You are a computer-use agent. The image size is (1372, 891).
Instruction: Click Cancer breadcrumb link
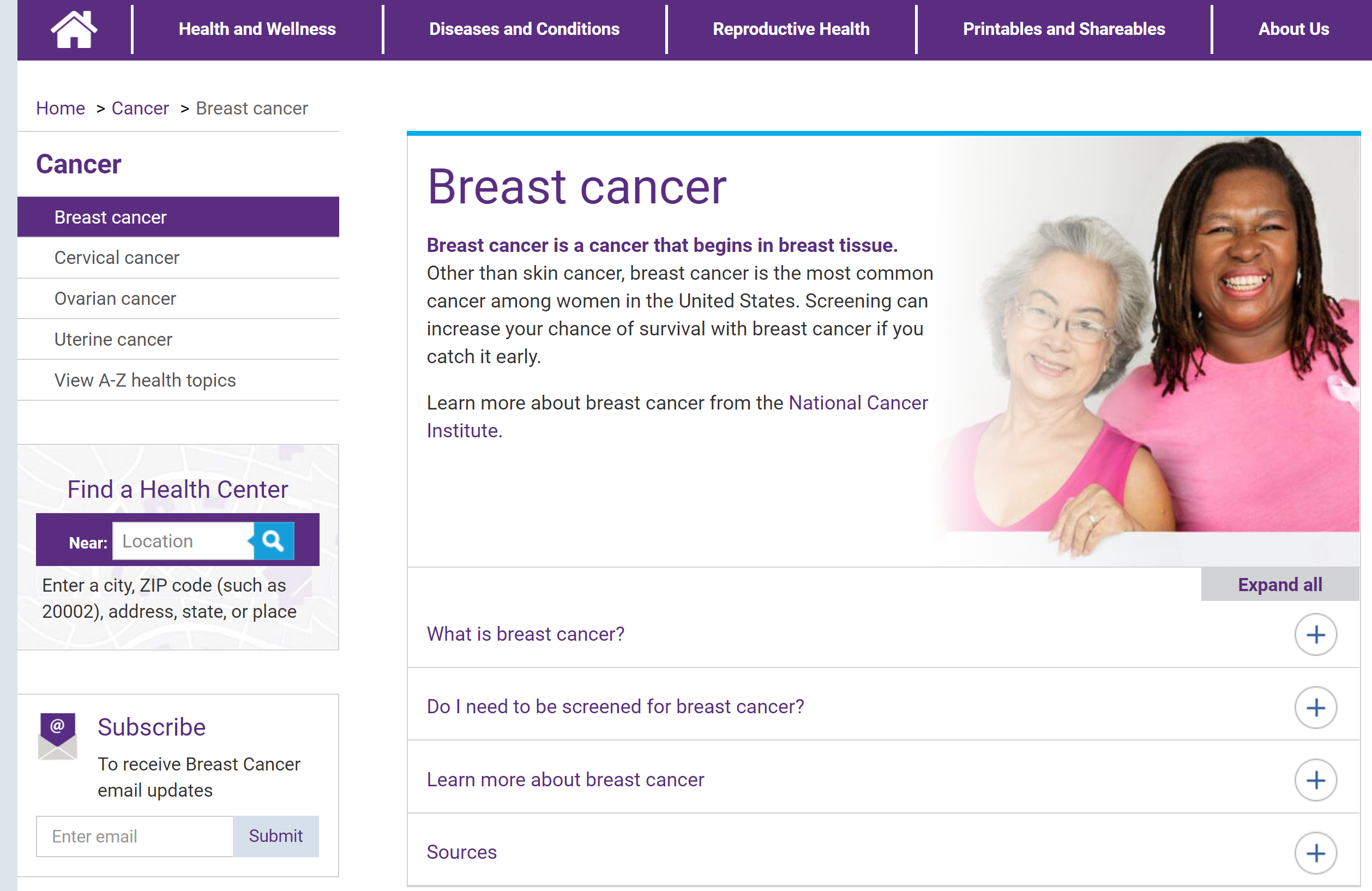tap(140, 109)
